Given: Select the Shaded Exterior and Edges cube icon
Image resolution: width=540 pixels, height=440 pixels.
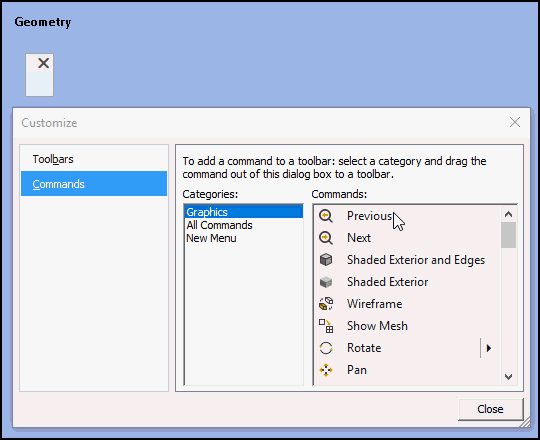Looking at the screenshot, I should 326,260.
